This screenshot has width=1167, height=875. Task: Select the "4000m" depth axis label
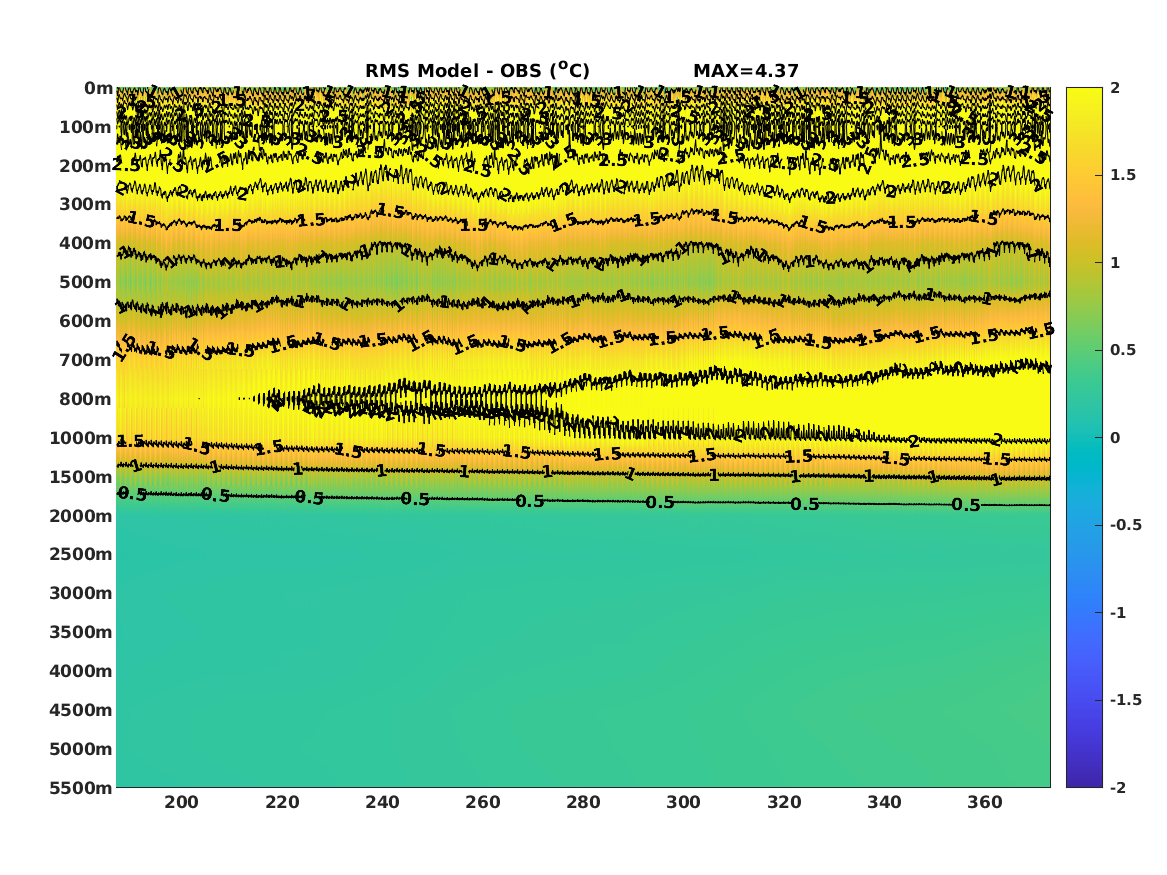click(x=81, y=671)
